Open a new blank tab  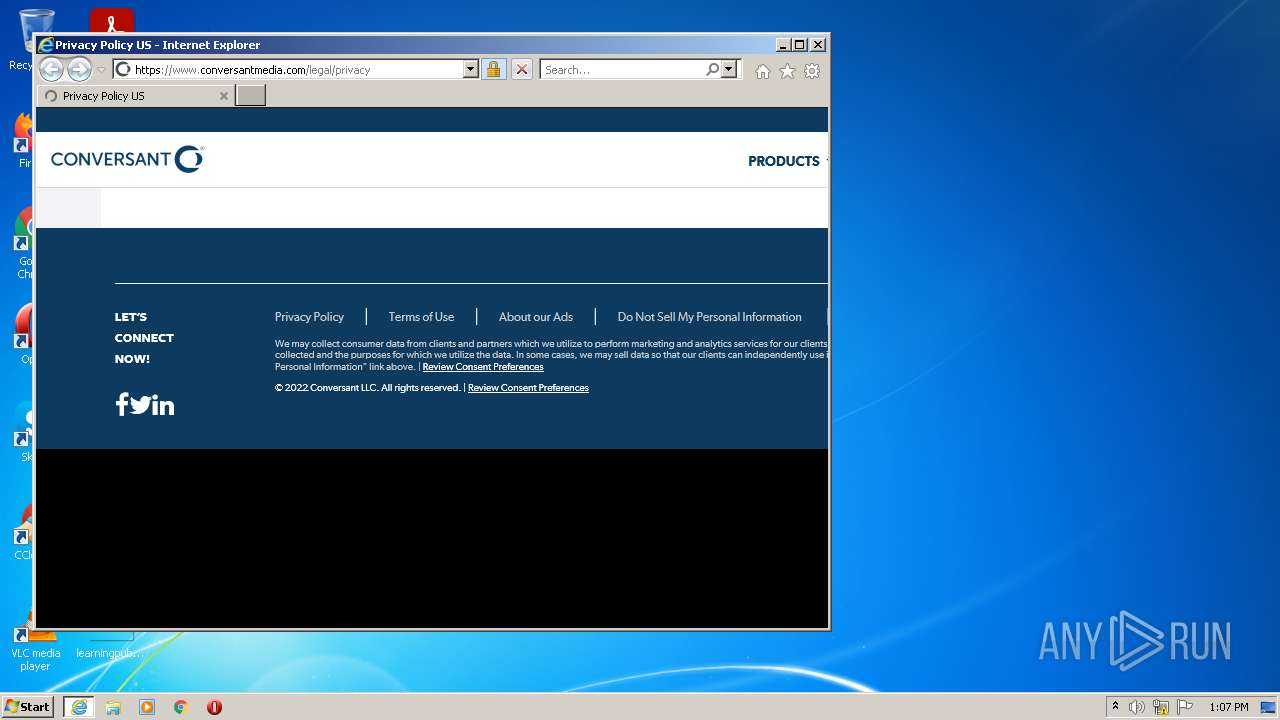(250, 96)
